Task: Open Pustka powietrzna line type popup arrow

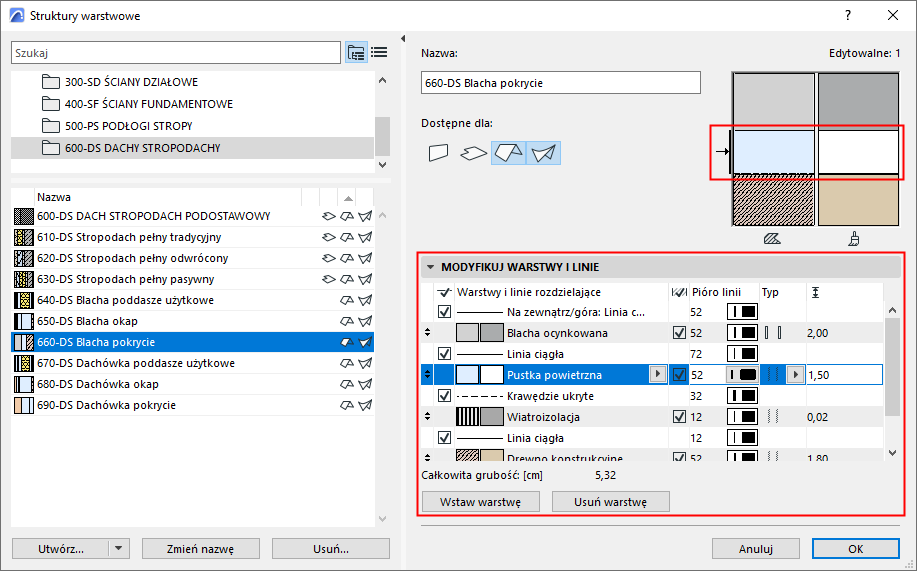Action: click(x=795, y=374)
